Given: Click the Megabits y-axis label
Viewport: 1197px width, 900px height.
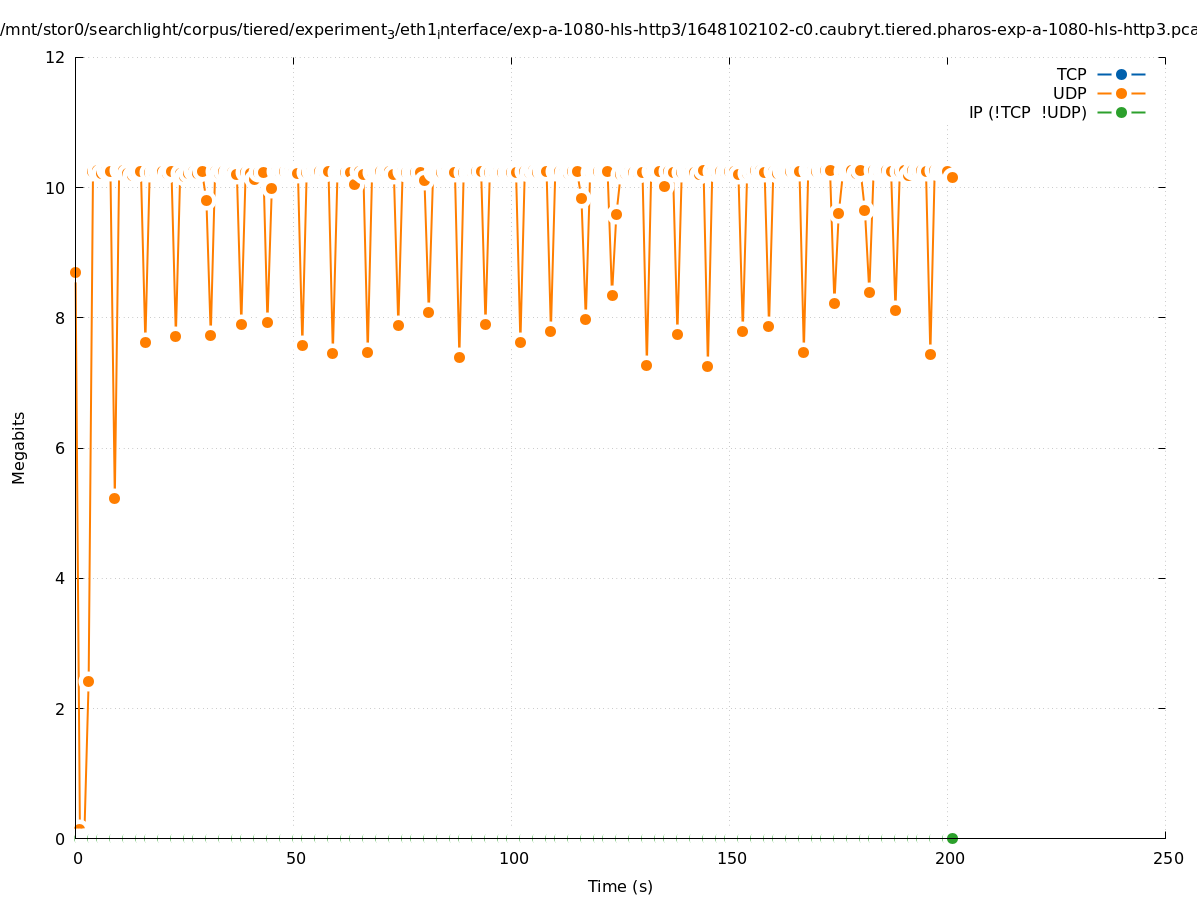Looking at the screenshot, I should coord(19,447).
